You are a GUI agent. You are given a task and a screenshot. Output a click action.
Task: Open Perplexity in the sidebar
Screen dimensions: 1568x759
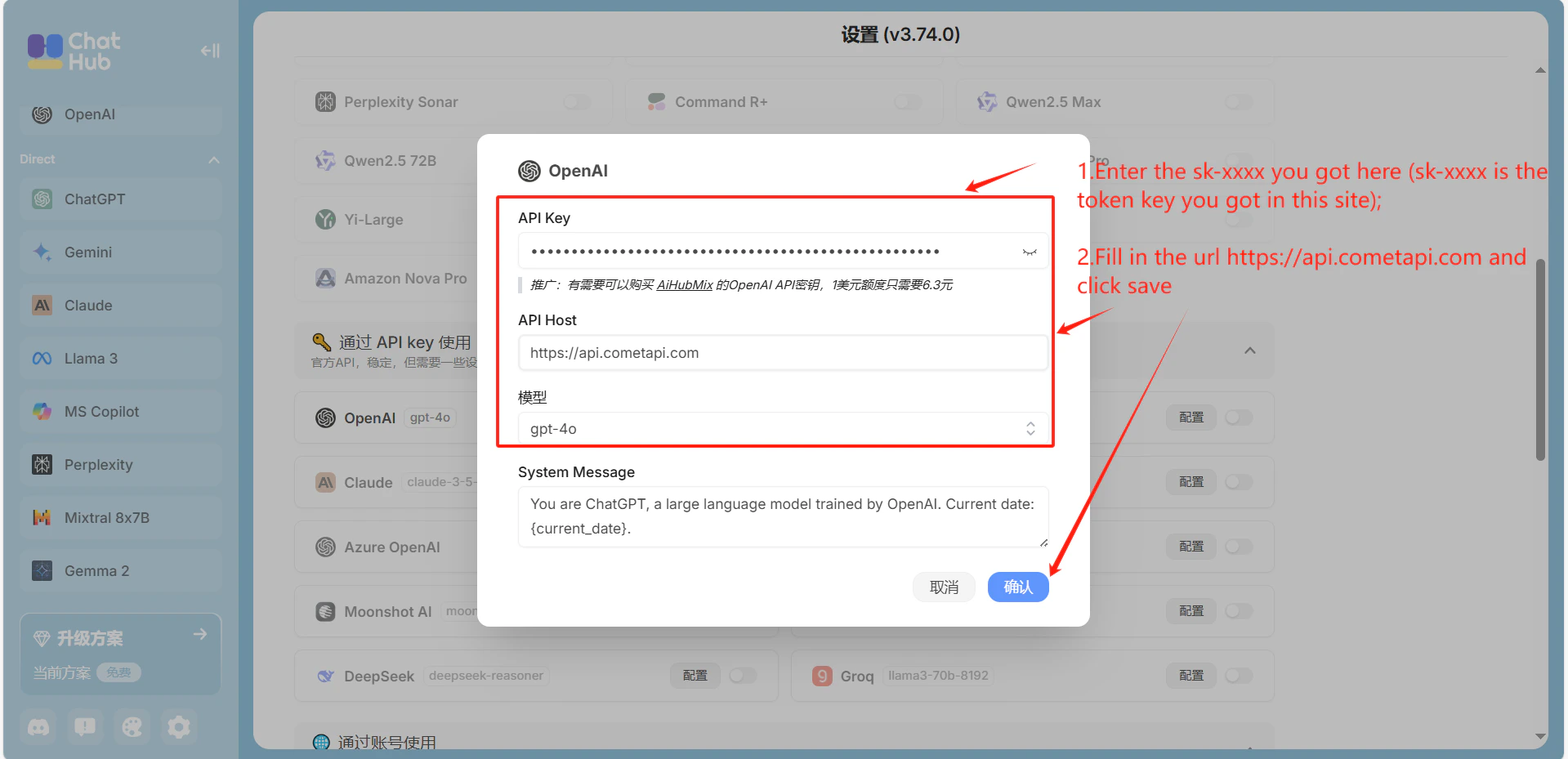(x=121, y=465)
